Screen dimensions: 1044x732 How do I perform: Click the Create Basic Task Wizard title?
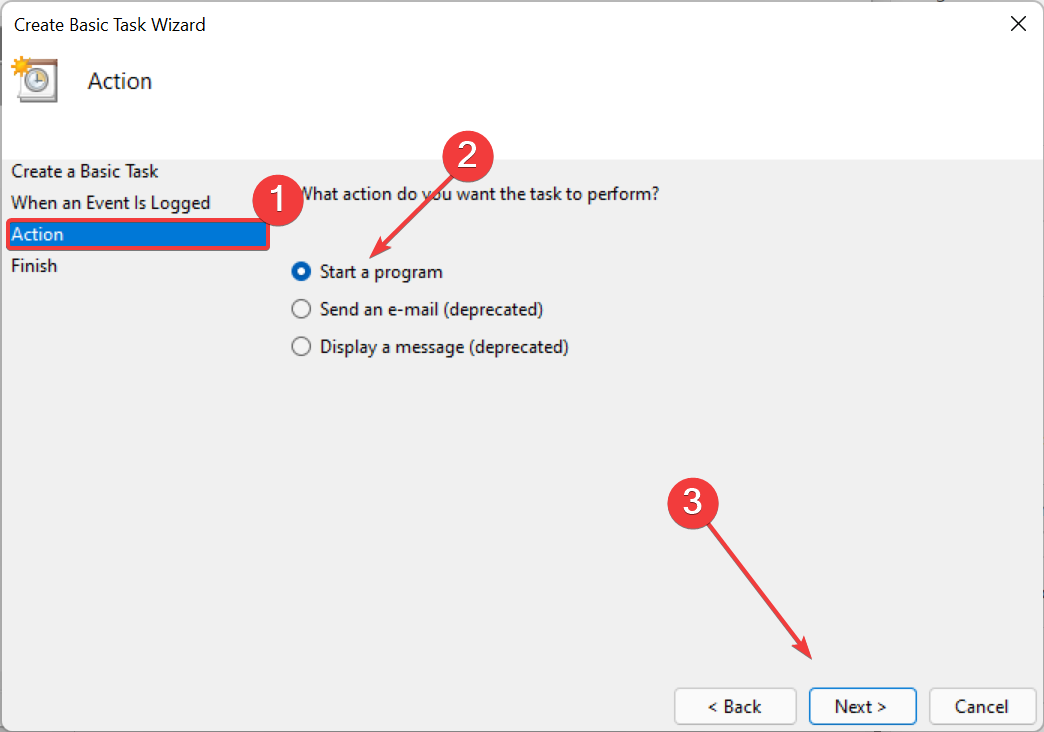coord(110,25)
